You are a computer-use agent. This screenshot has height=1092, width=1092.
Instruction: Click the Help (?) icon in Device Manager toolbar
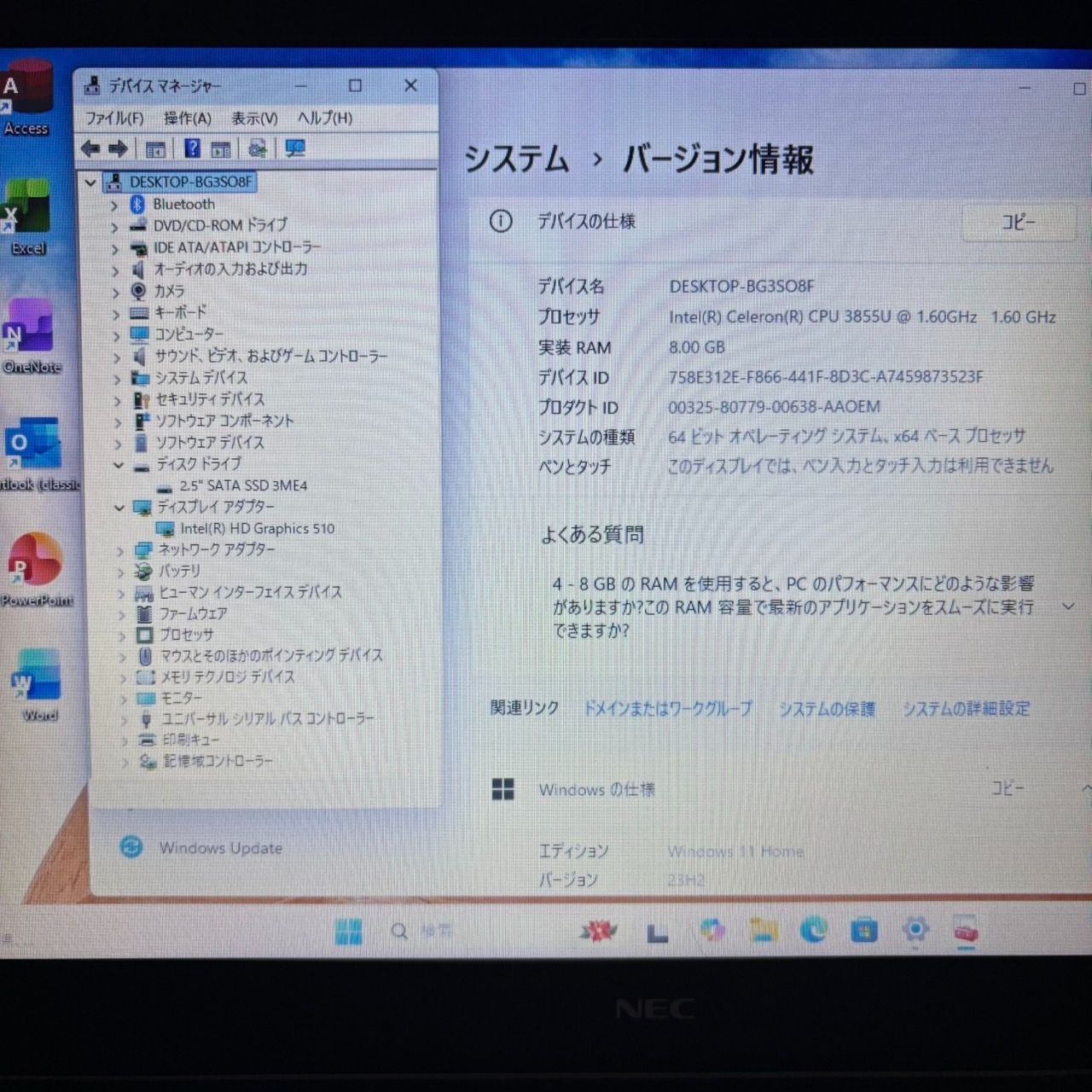click(x=193, y=148)
